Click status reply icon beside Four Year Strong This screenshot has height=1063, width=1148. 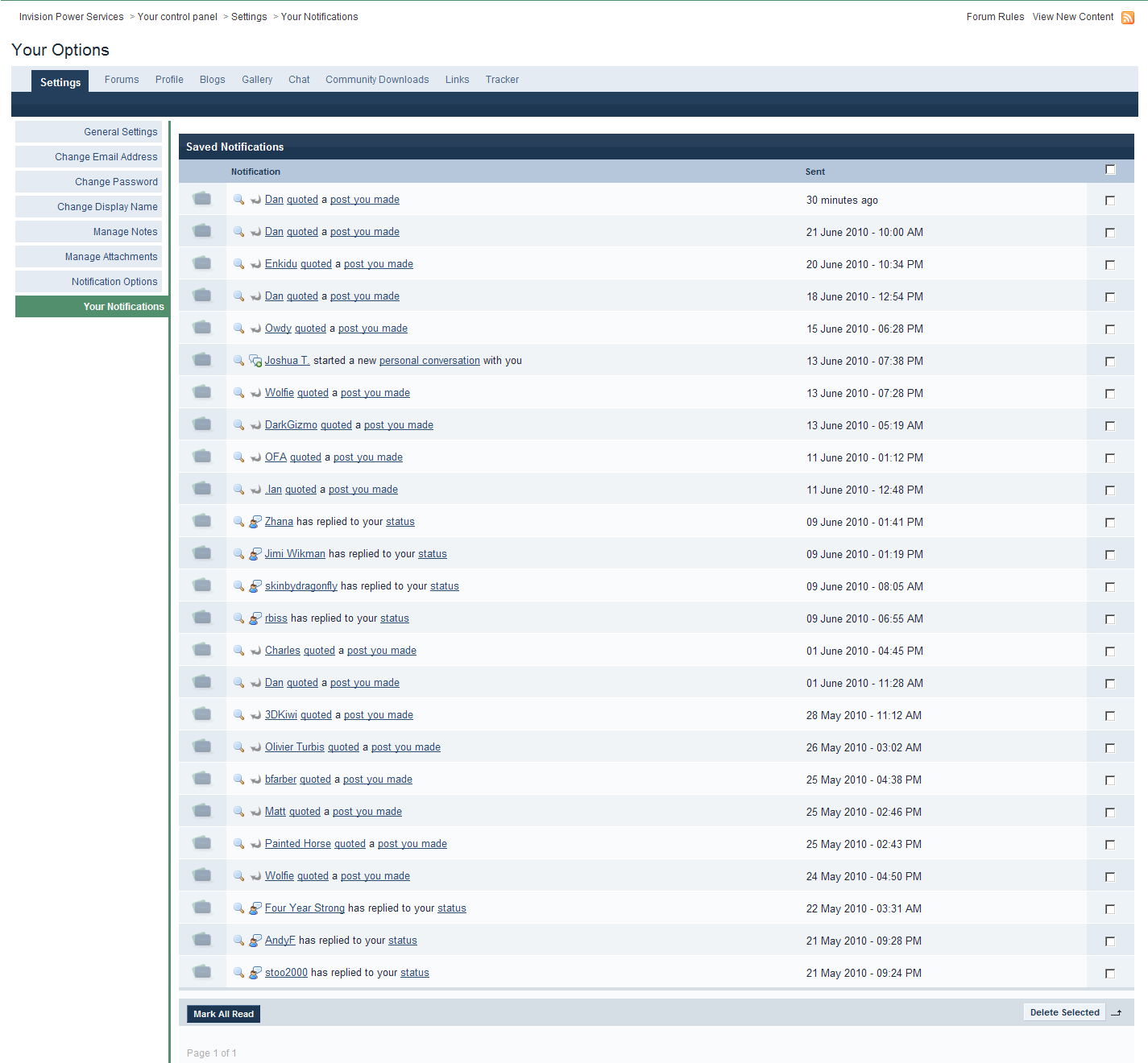[255, 908]
